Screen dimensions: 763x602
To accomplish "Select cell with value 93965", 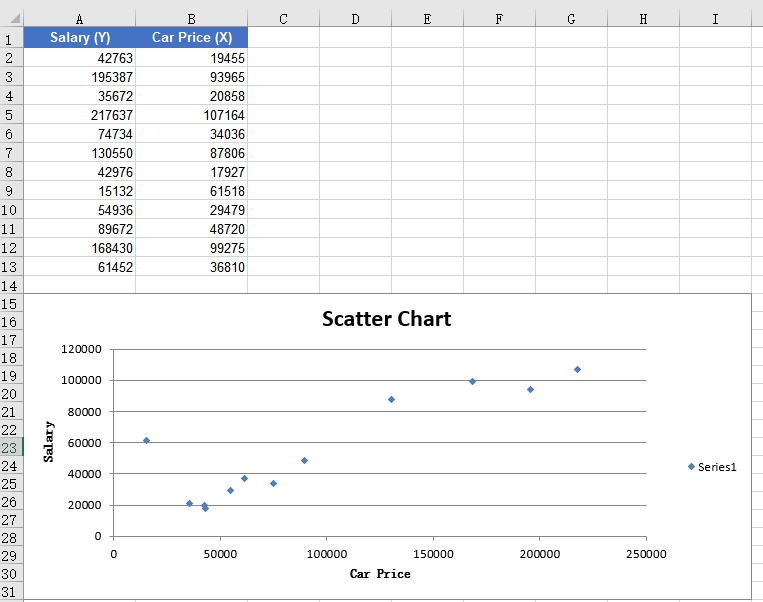I will (191, 77).
